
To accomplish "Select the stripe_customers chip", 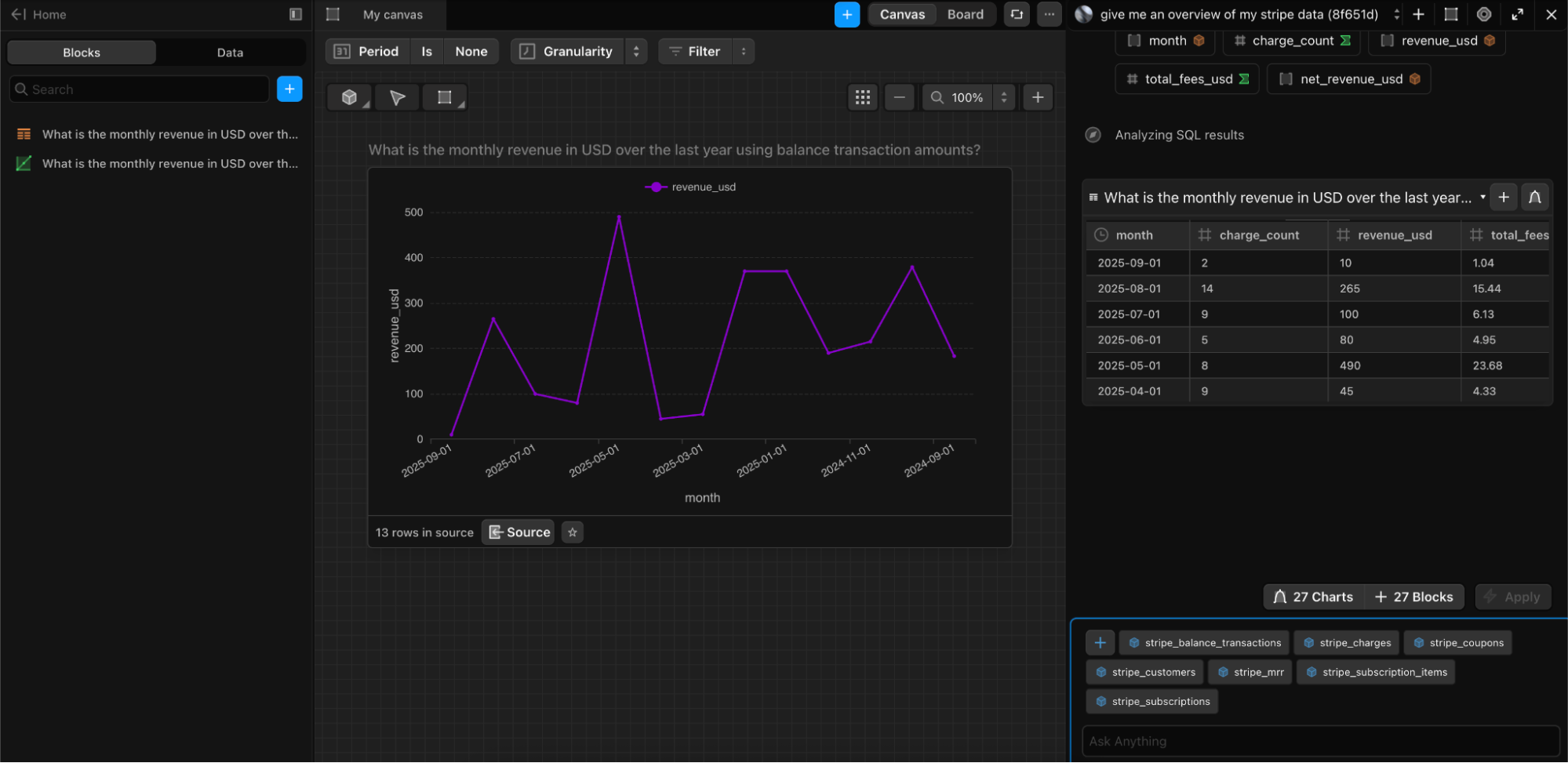I will pos(1145,673).
